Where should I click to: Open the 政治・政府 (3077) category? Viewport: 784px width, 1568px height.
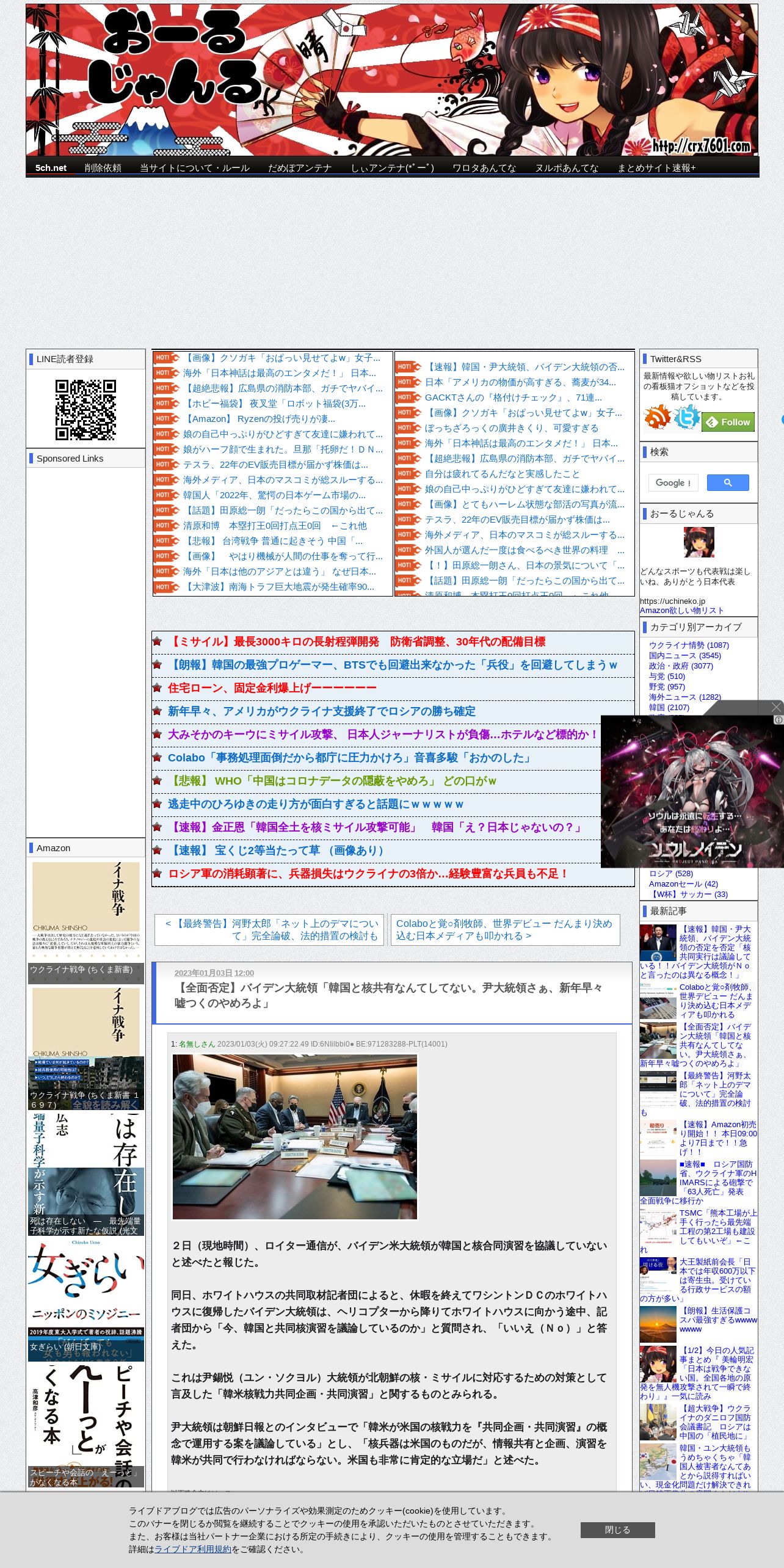[681, 666]
